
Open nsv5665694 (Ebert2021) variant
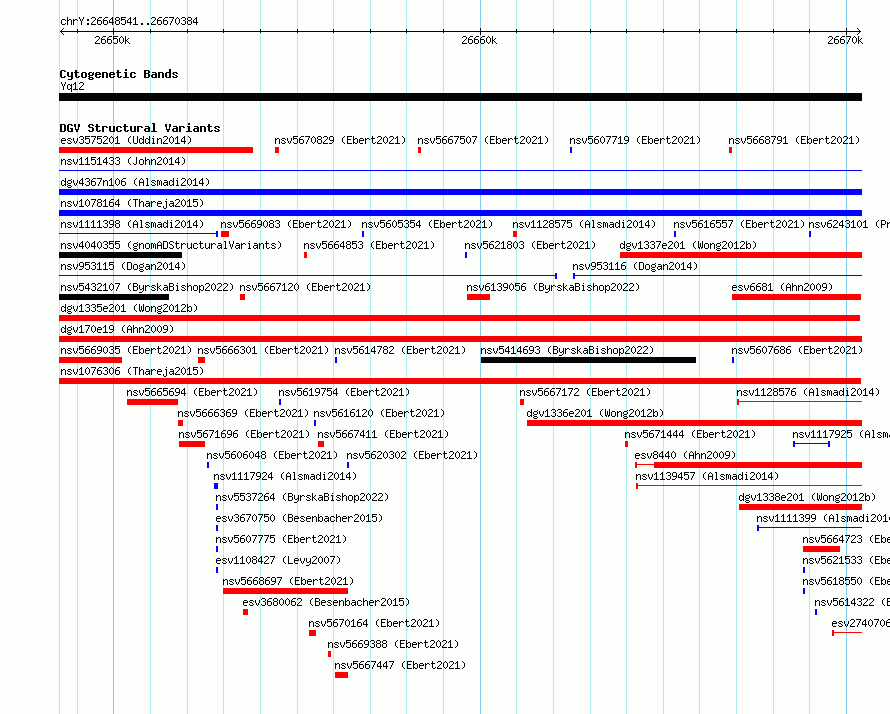pyautogui.click(x=192, y=392)
